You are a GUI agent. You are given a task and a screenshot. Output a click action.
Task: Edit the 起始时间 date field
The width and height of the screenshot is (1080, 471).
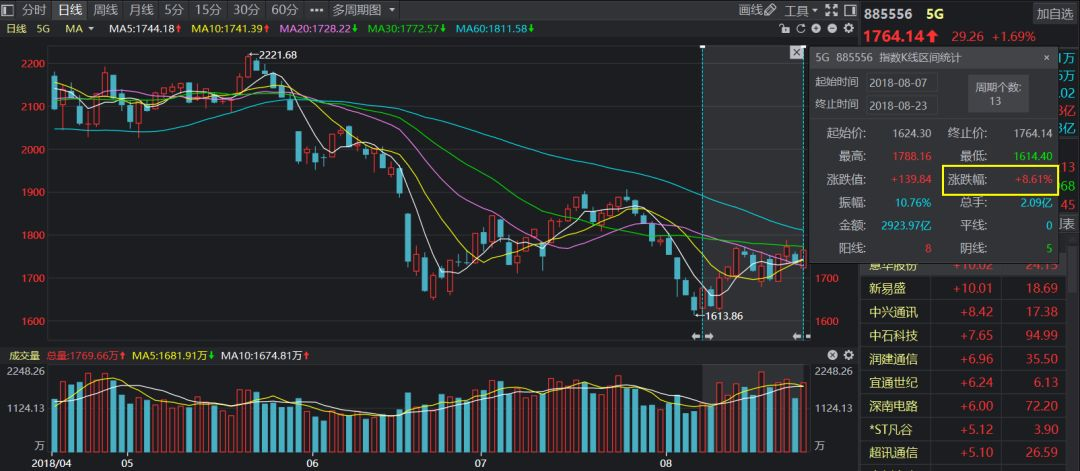(x=900, y=83)
